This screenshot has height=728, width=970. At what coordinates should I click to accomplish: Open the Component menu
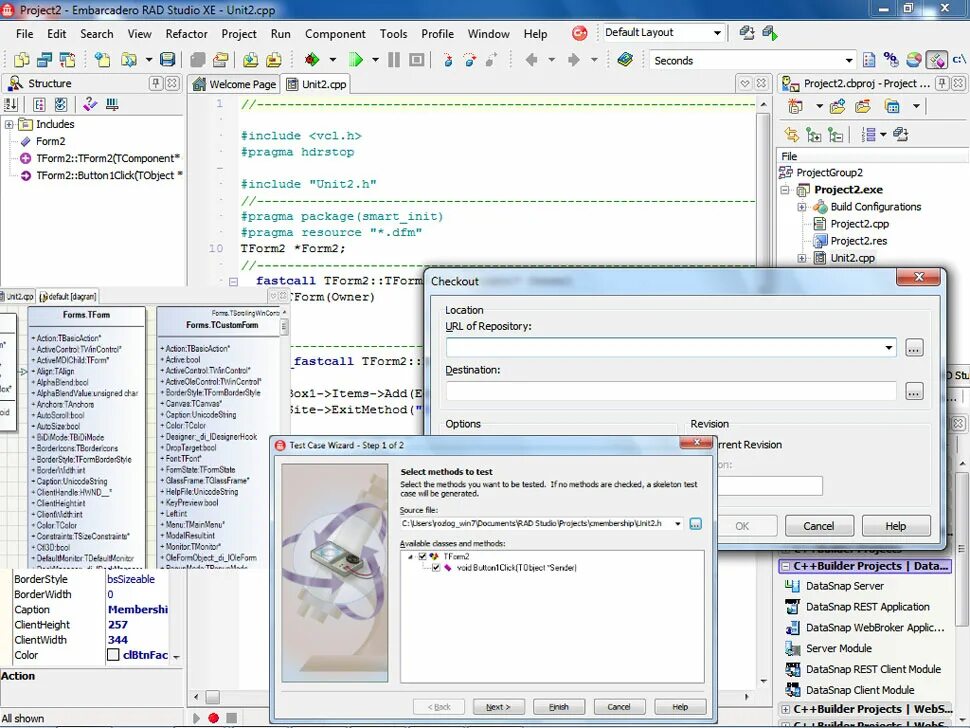(335, 34)
